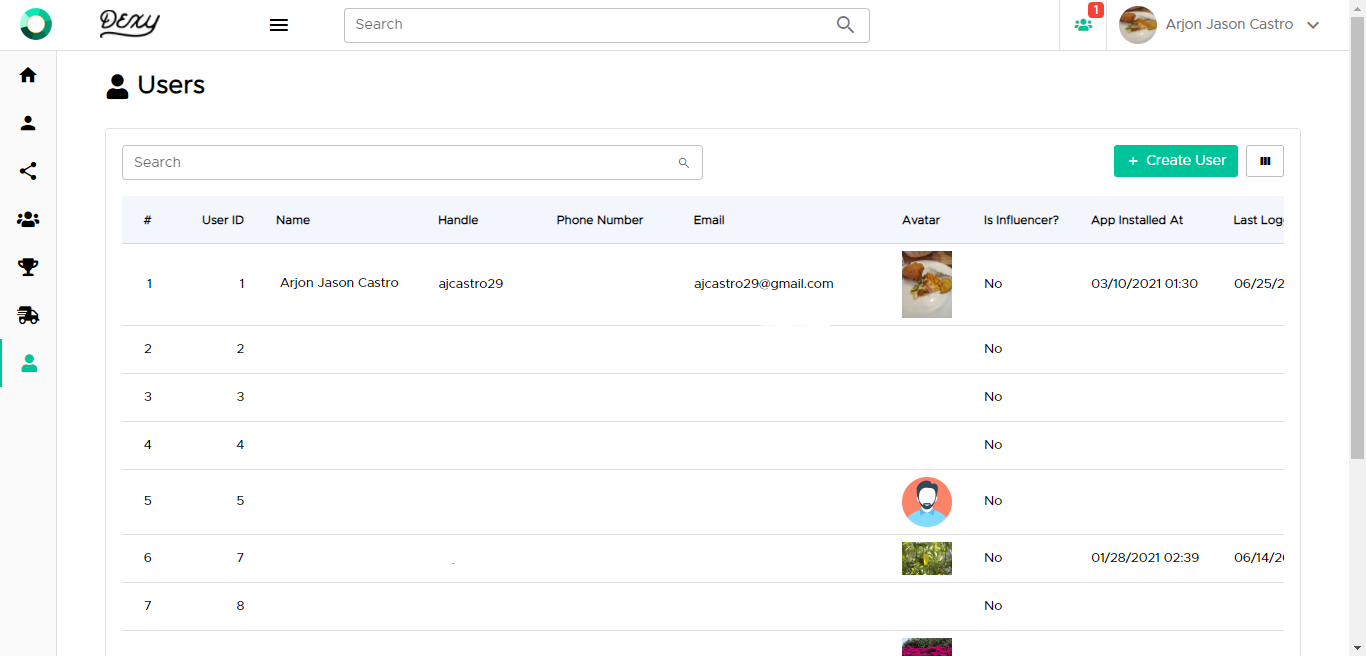This screenshot has width=1366, height=656.
Task: Click the user ID 8 cell
Action: (240, 606)
